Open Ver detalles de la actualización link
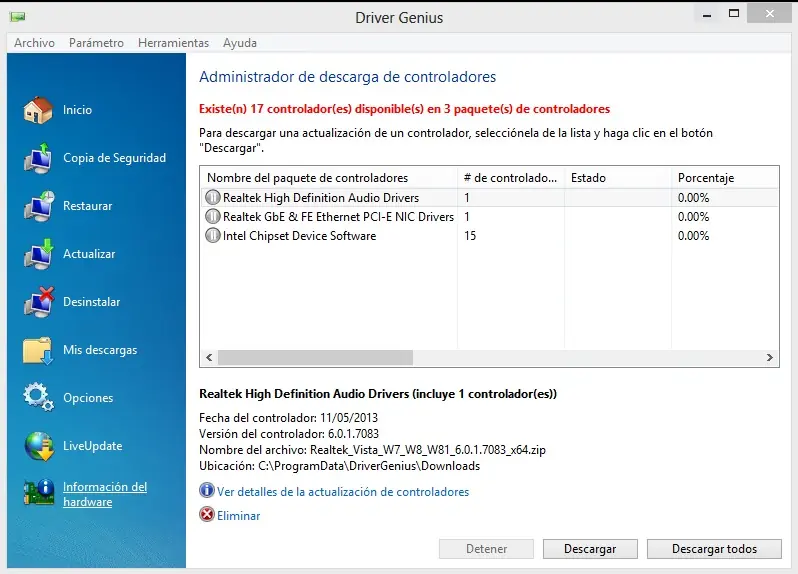 [343, 492]
